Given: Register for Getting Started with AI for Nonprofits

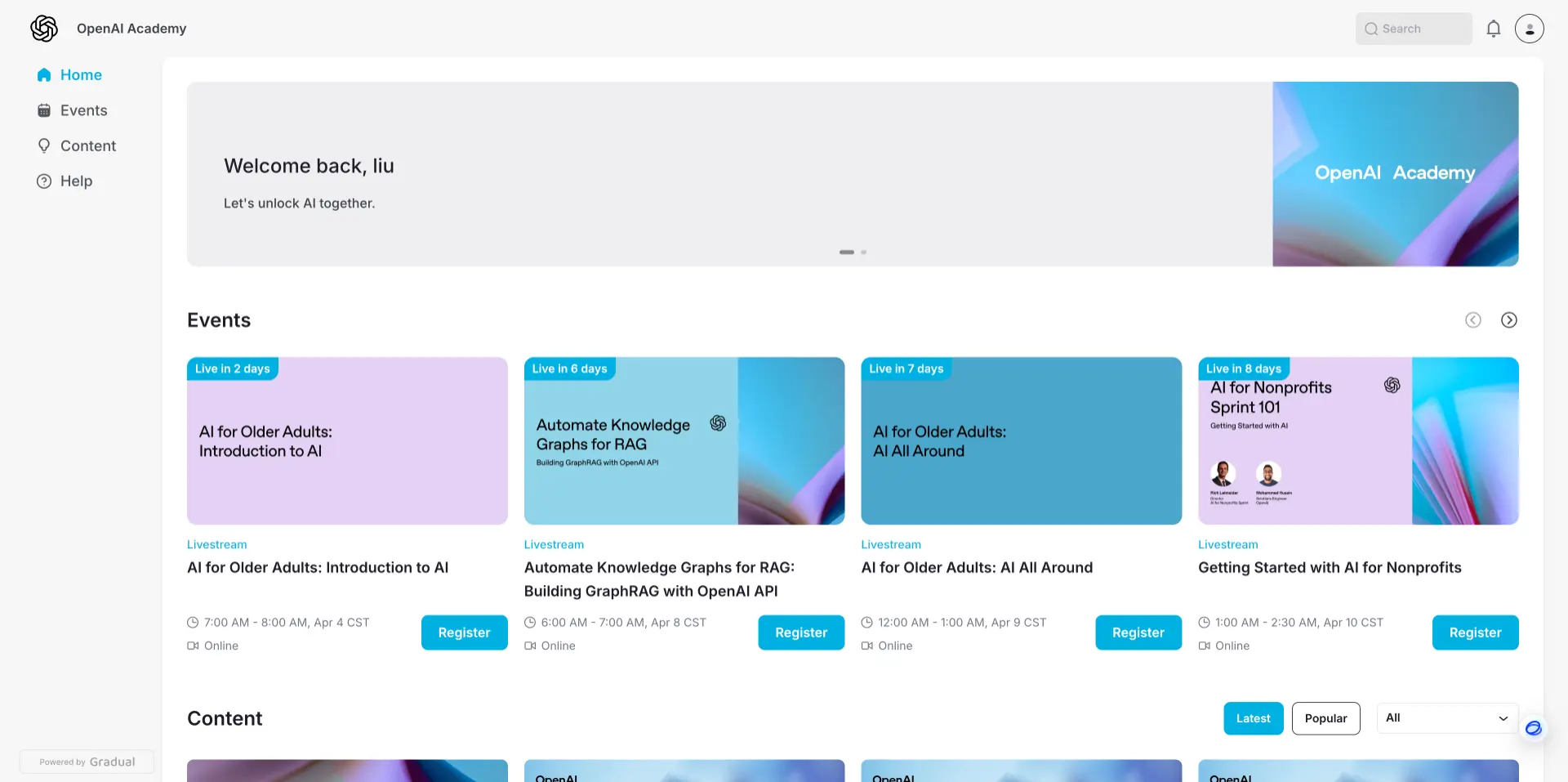Looking at the screenshot, I should tap(1476, 632).
